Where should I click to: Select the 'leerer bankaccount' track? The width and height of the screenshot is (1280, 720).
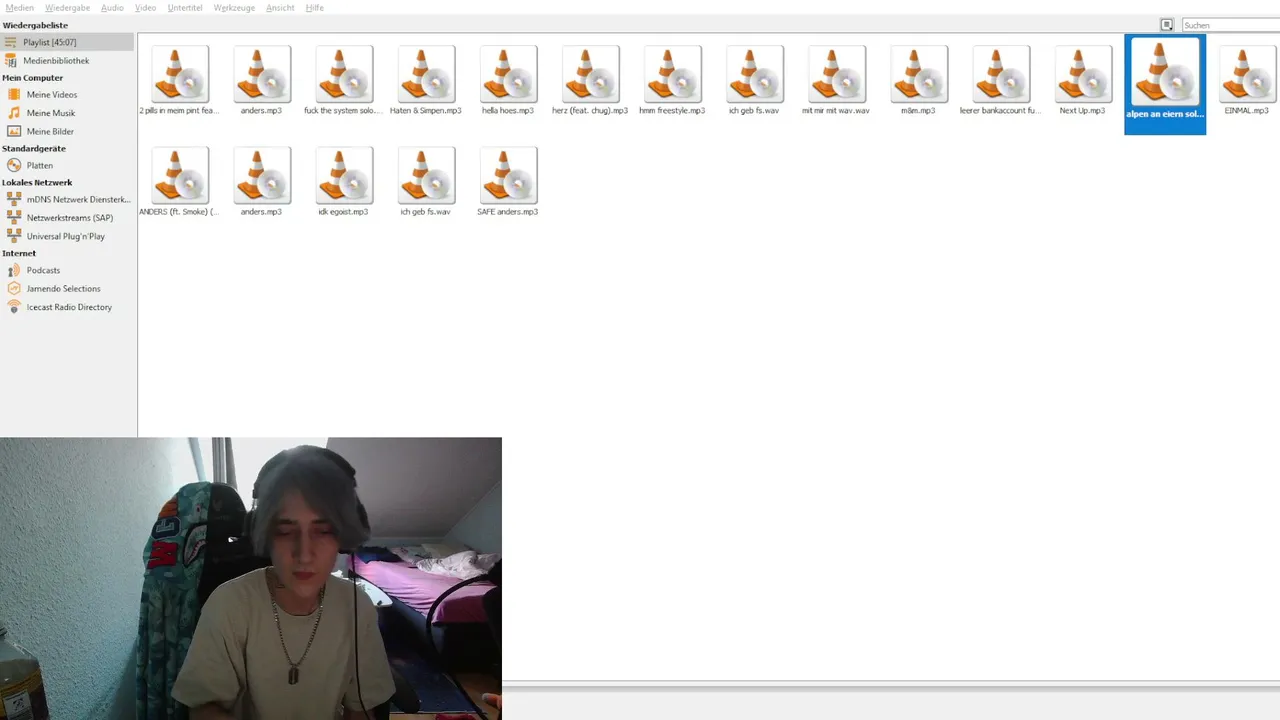point(1000,80)
